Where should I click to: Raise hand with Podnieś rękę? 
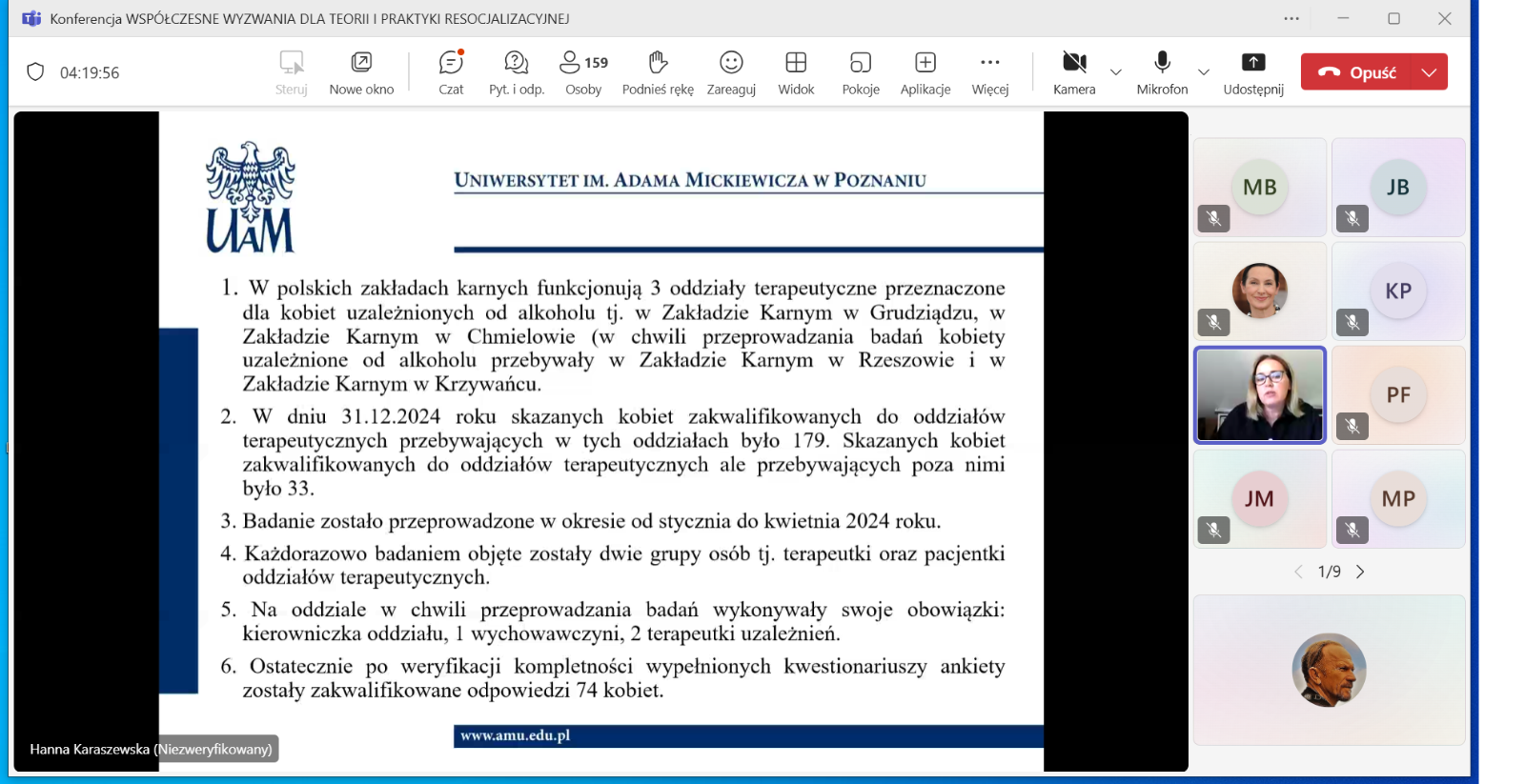tap(658, 72)
